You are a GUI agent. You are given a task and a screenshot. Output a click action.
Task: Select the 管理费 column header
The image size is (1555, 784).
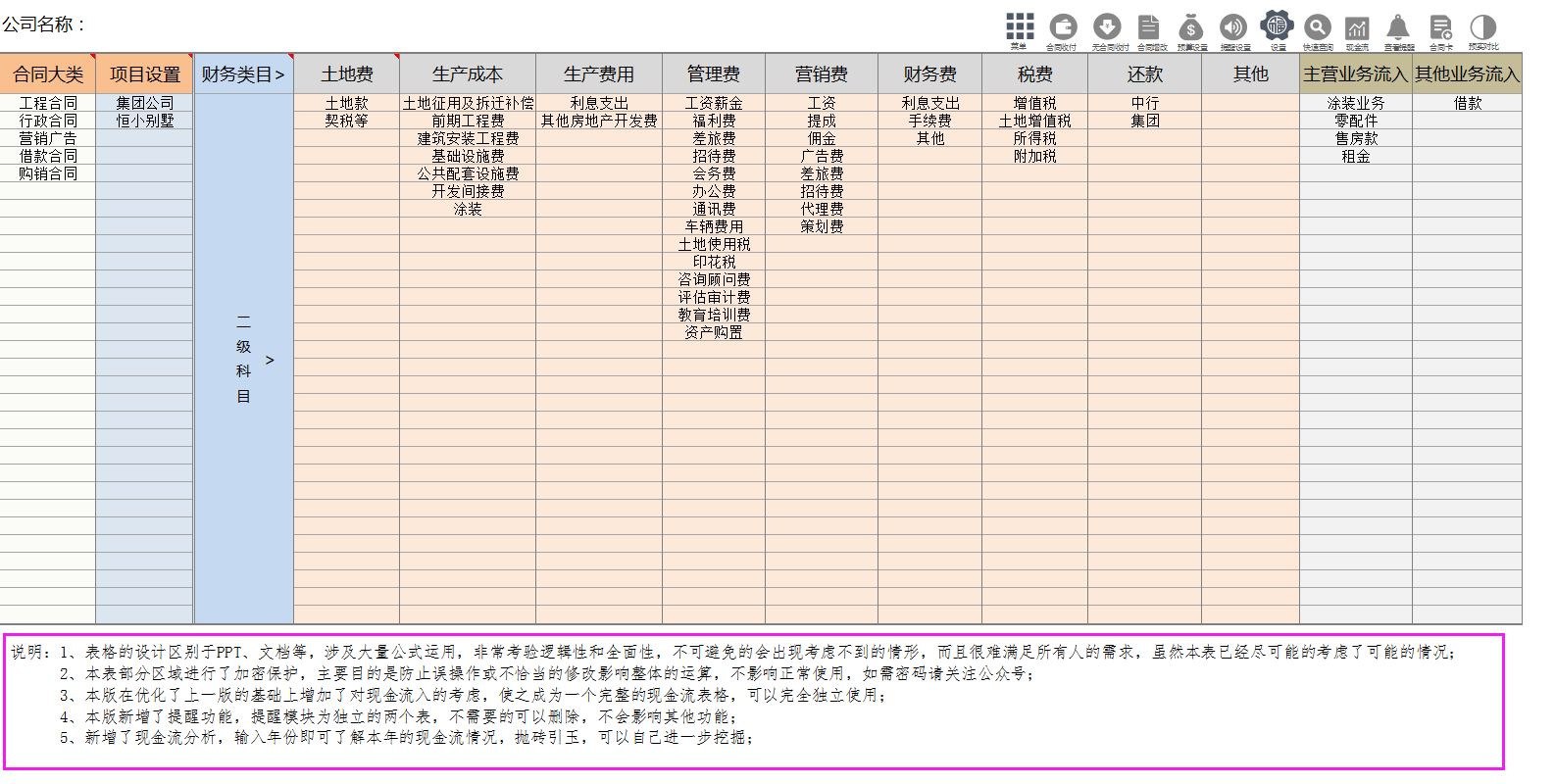[714, 74]
